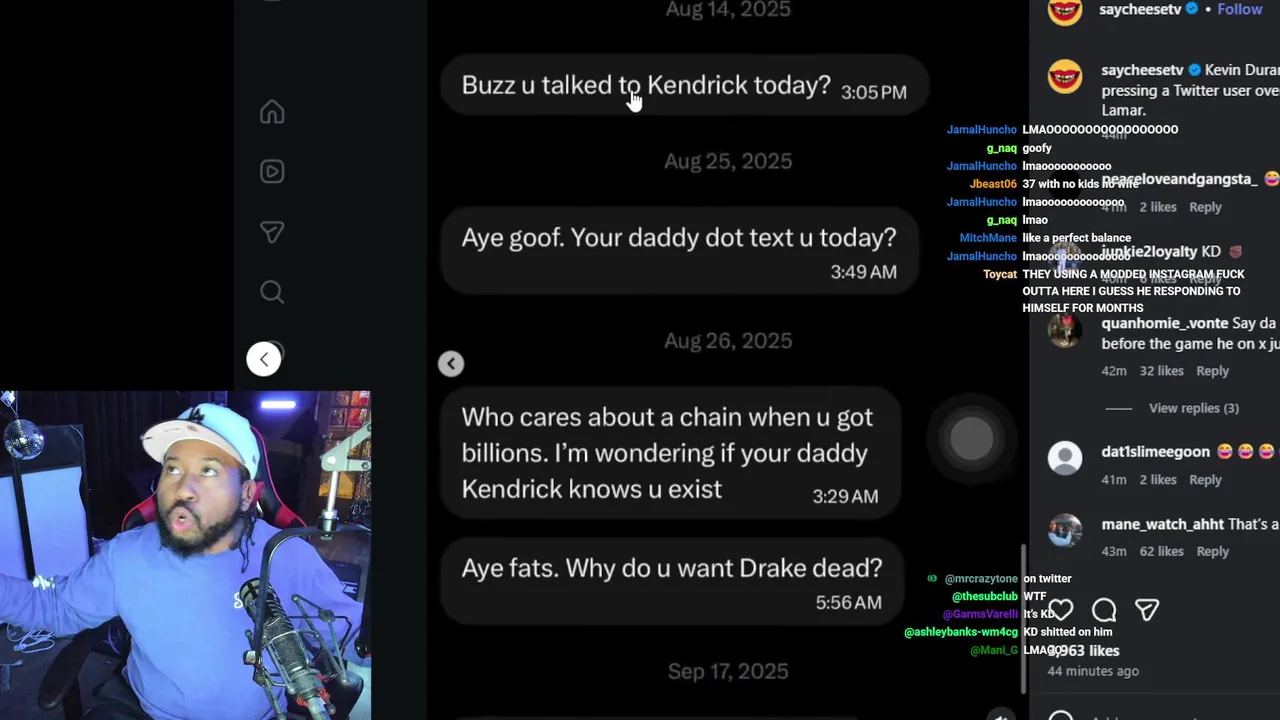The image size is (1280, 720).
Task: Click the Aug 25, 2025 date label
Action: click(x=728, y=162)
